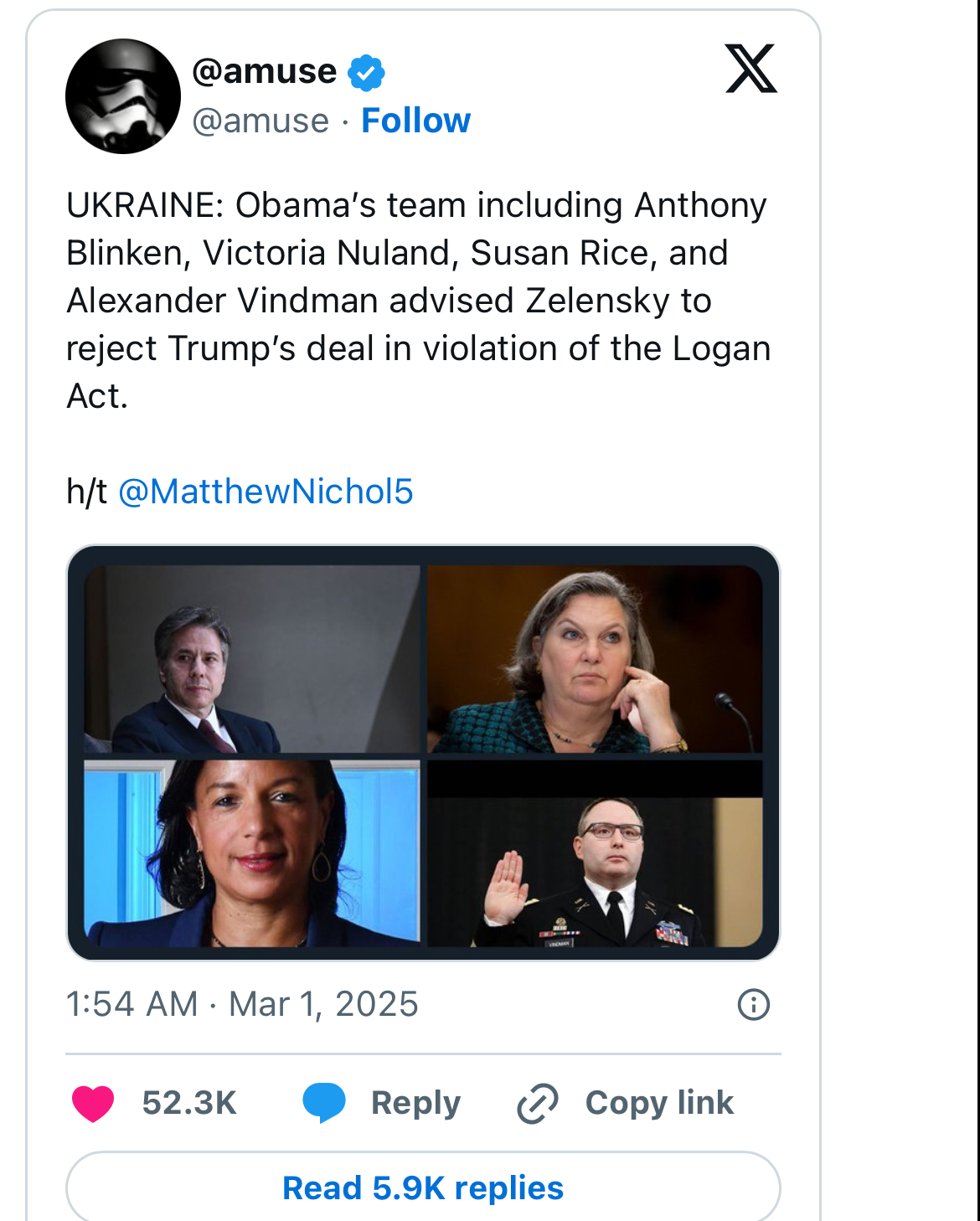This screenshot has height=1221, width=980.
Task: Open photo of man in dark suit
Action: [252, 659]
